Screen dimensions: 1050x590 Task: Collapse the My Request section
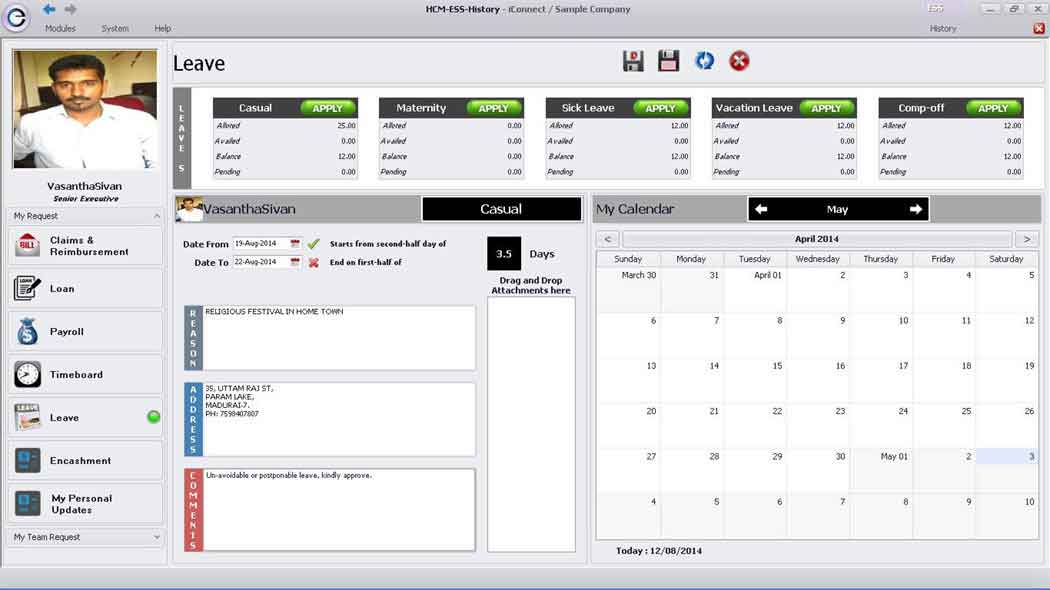click(x=157, y=216)
